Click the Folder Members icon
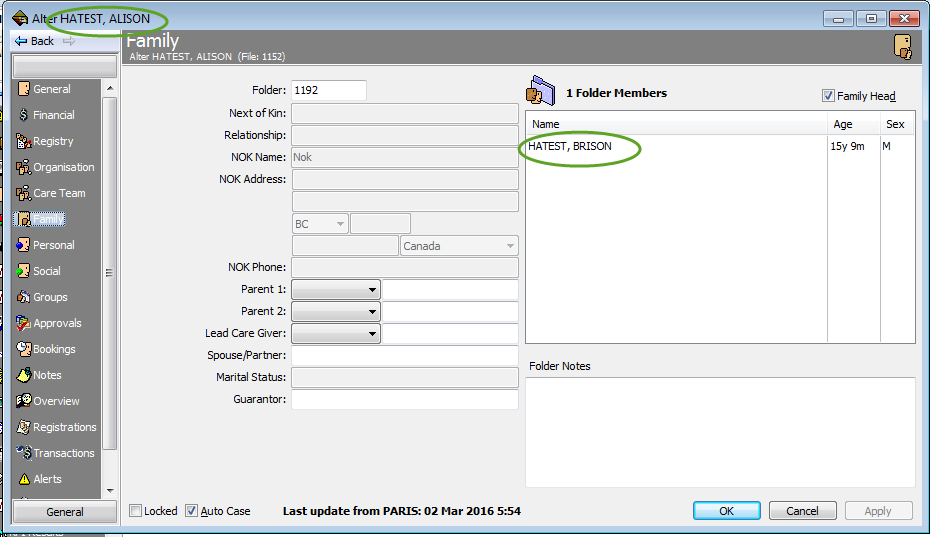This screenshot has width=930, height=537. 539,92
